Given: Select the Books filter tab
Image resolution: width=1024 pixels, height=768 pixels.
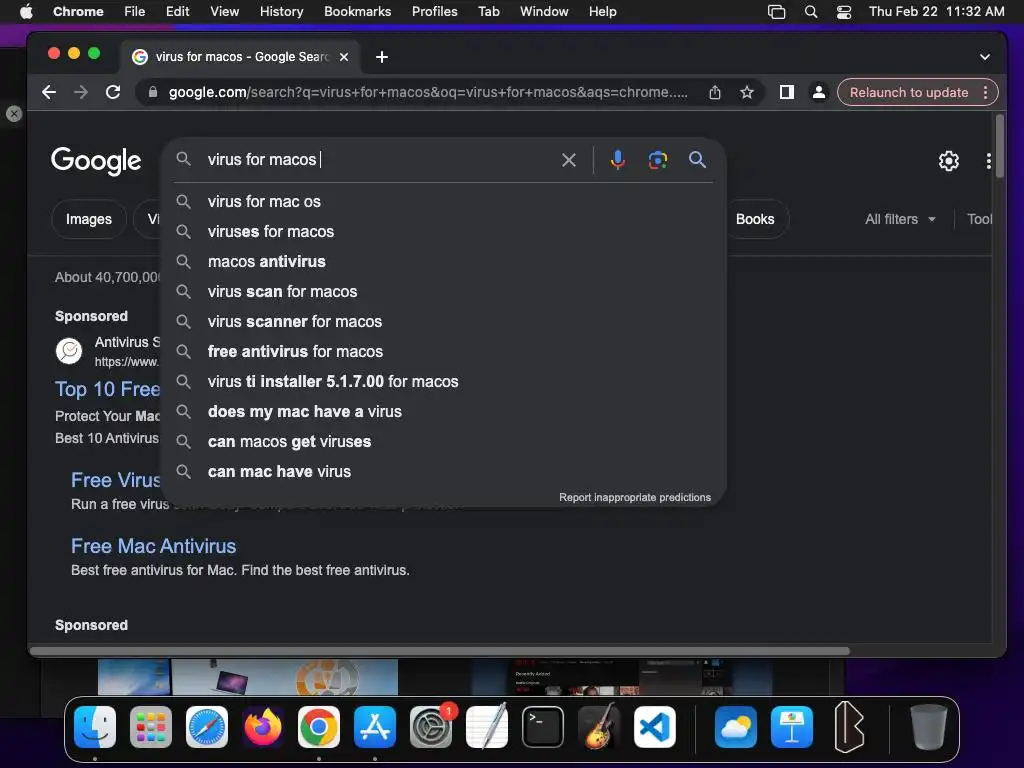Looking at the screenshot, I should (755, 219).
